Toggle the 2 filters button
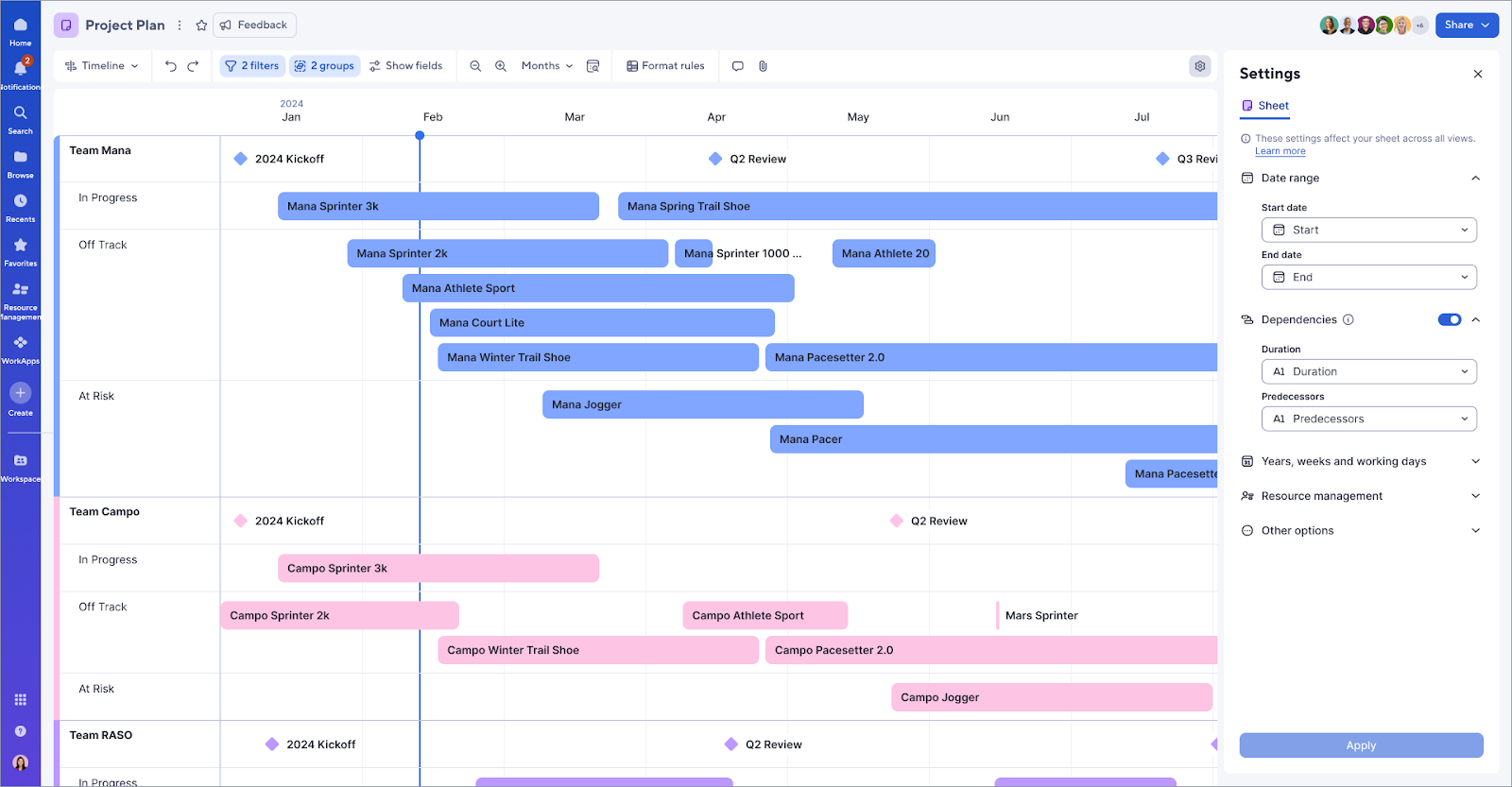The width and height of the screenshot is (1512, 787). click(252, 66)
